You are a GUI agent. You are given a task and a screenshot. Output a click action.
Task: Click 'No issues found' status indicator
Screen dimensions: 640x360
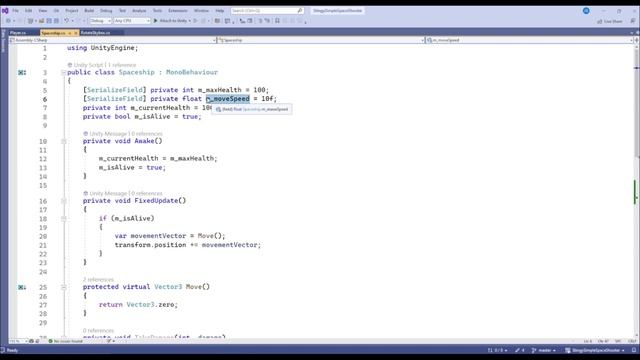point(66,341)
